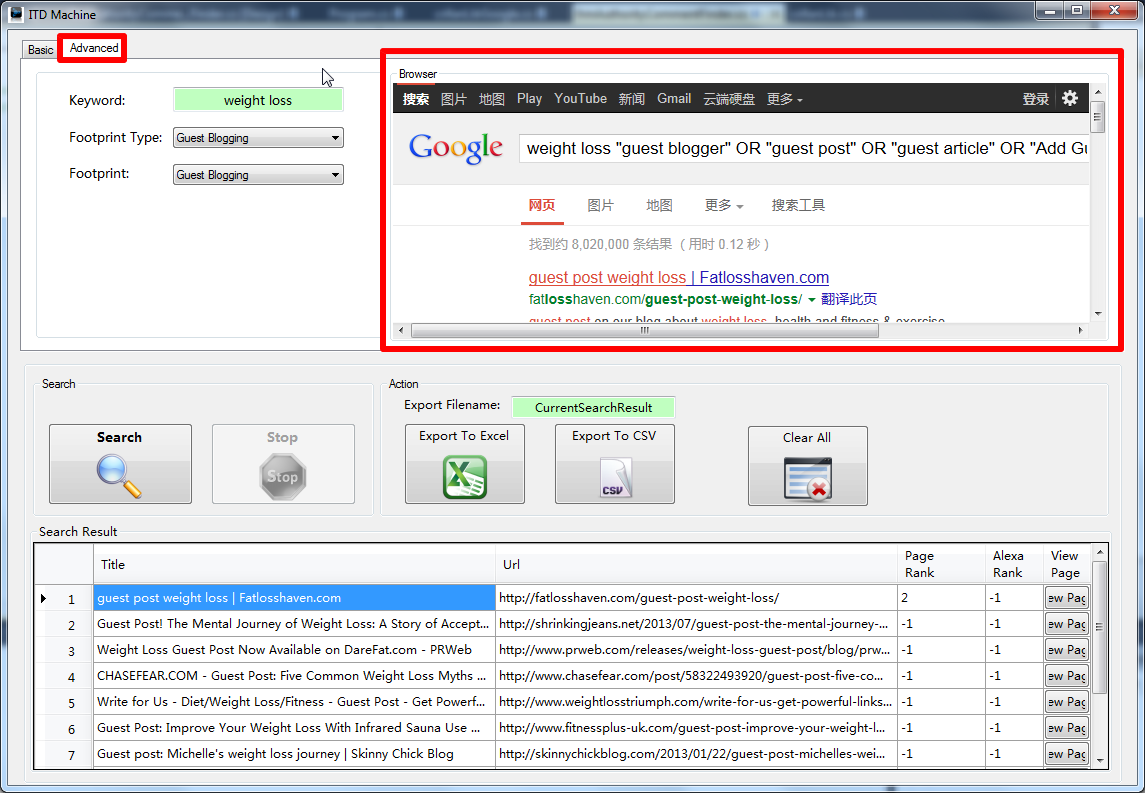Image resolution: width=1145 pixels, height=793 pixels.
Task: Click the Title column header
Action: (x=294, y=564)
